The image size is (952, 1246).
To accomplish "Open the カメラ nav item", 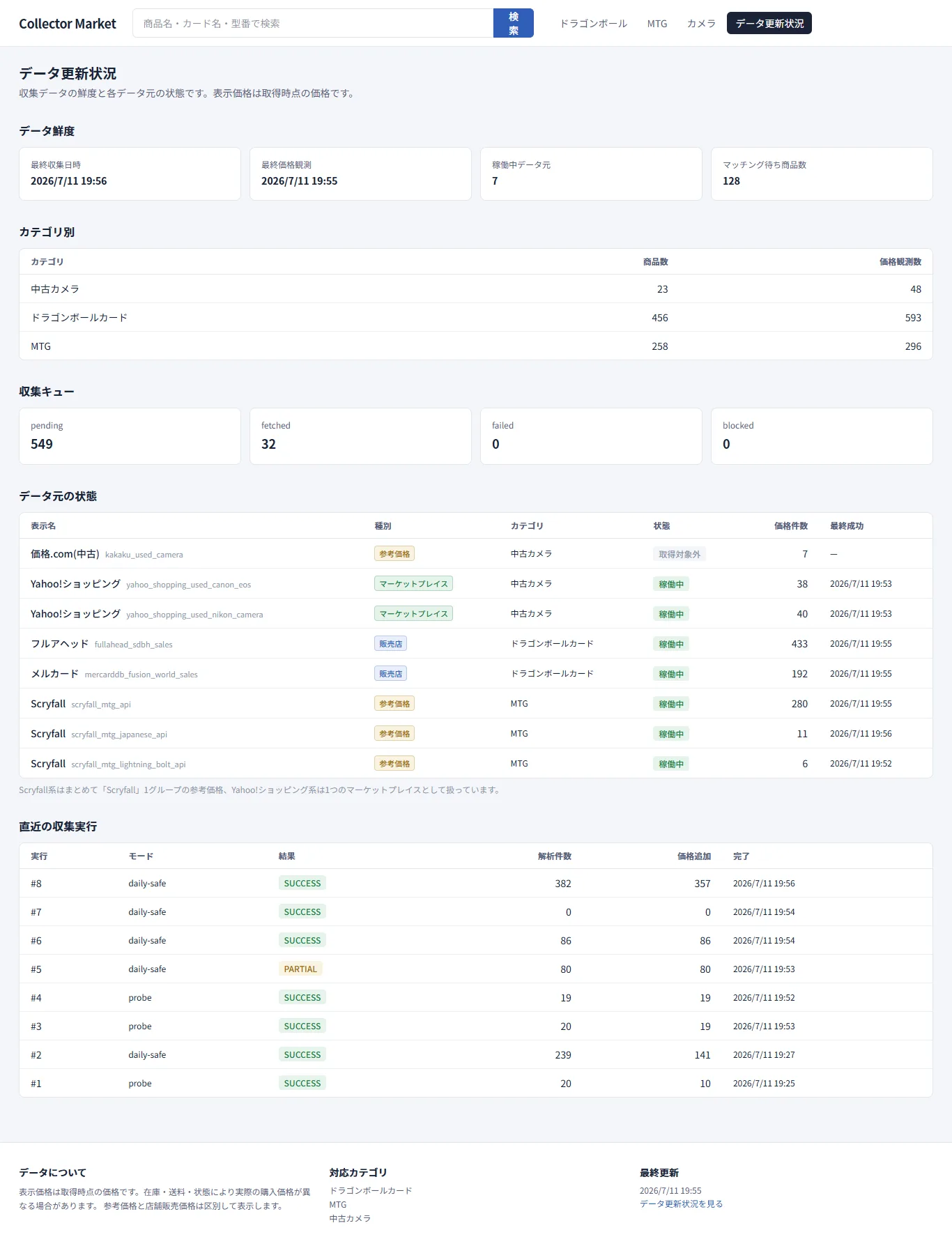I will (701, 23).
